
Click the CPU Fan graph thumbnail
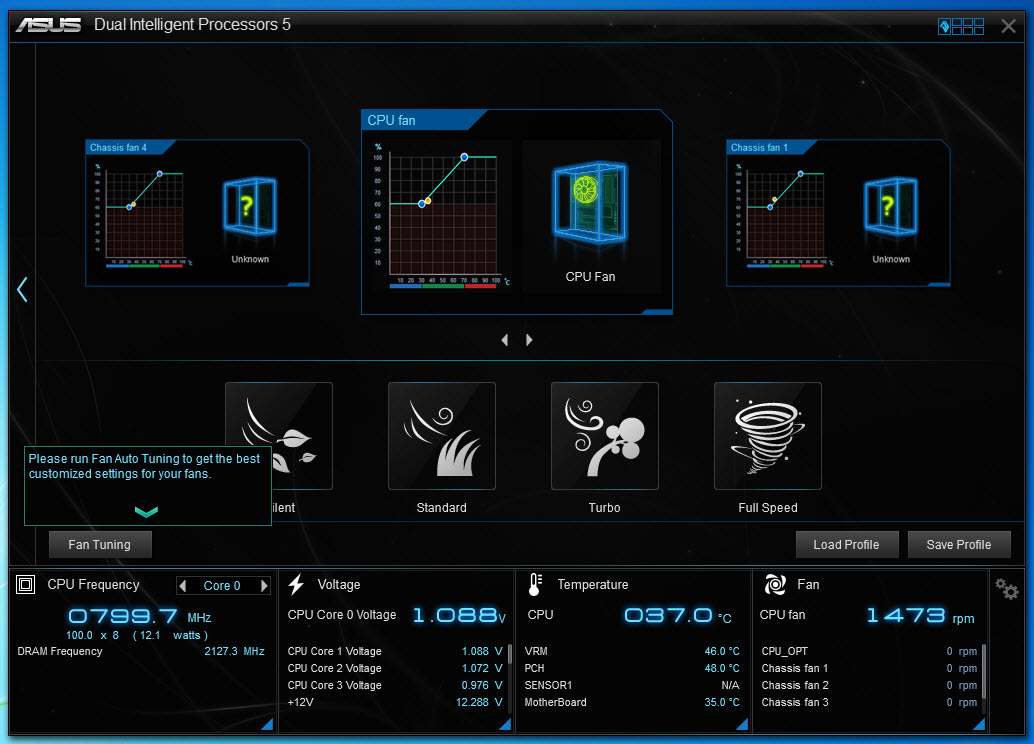[442, 215]
